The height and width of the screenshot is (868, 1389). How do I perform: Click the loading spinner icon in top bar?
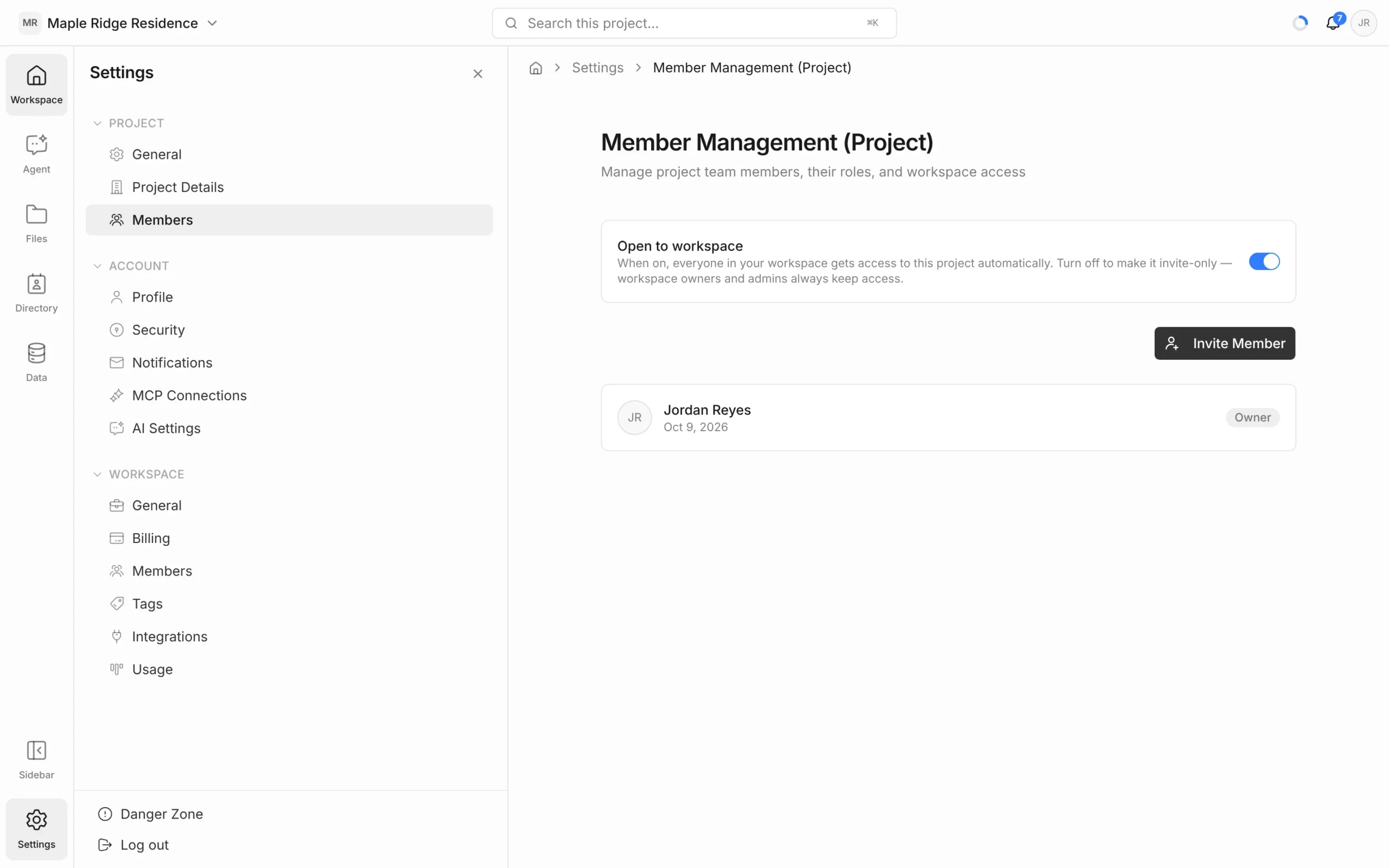(x=1300, y=23)
